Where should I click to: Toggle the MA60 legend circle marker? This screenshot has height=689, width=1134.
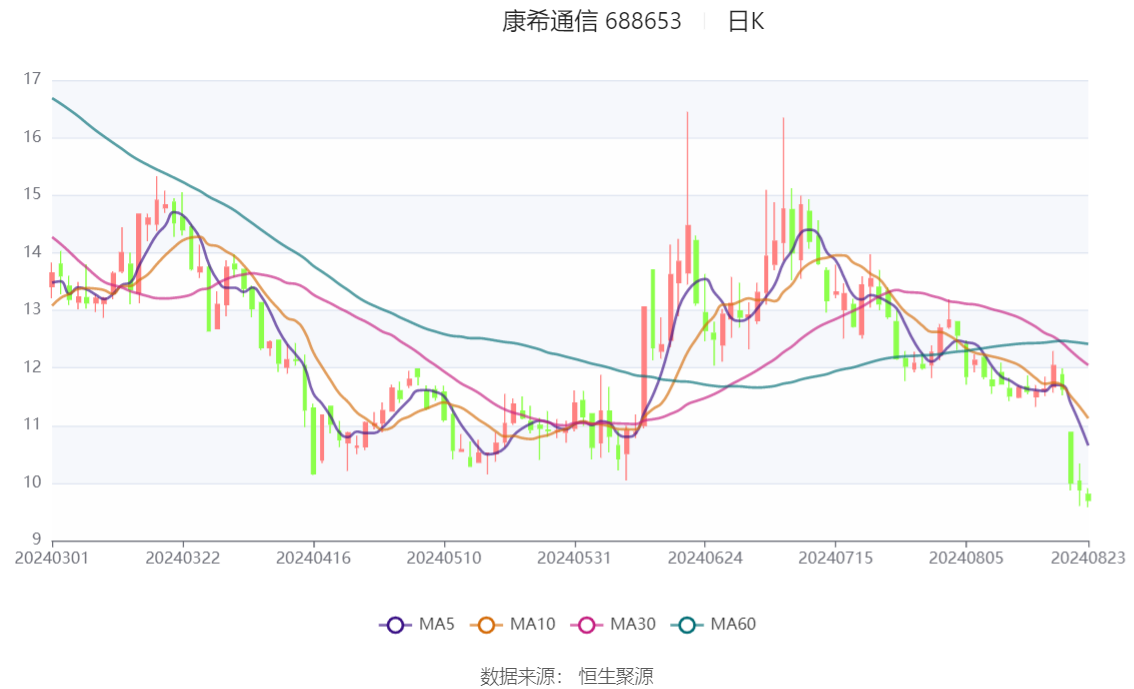(x=687, y=625)
